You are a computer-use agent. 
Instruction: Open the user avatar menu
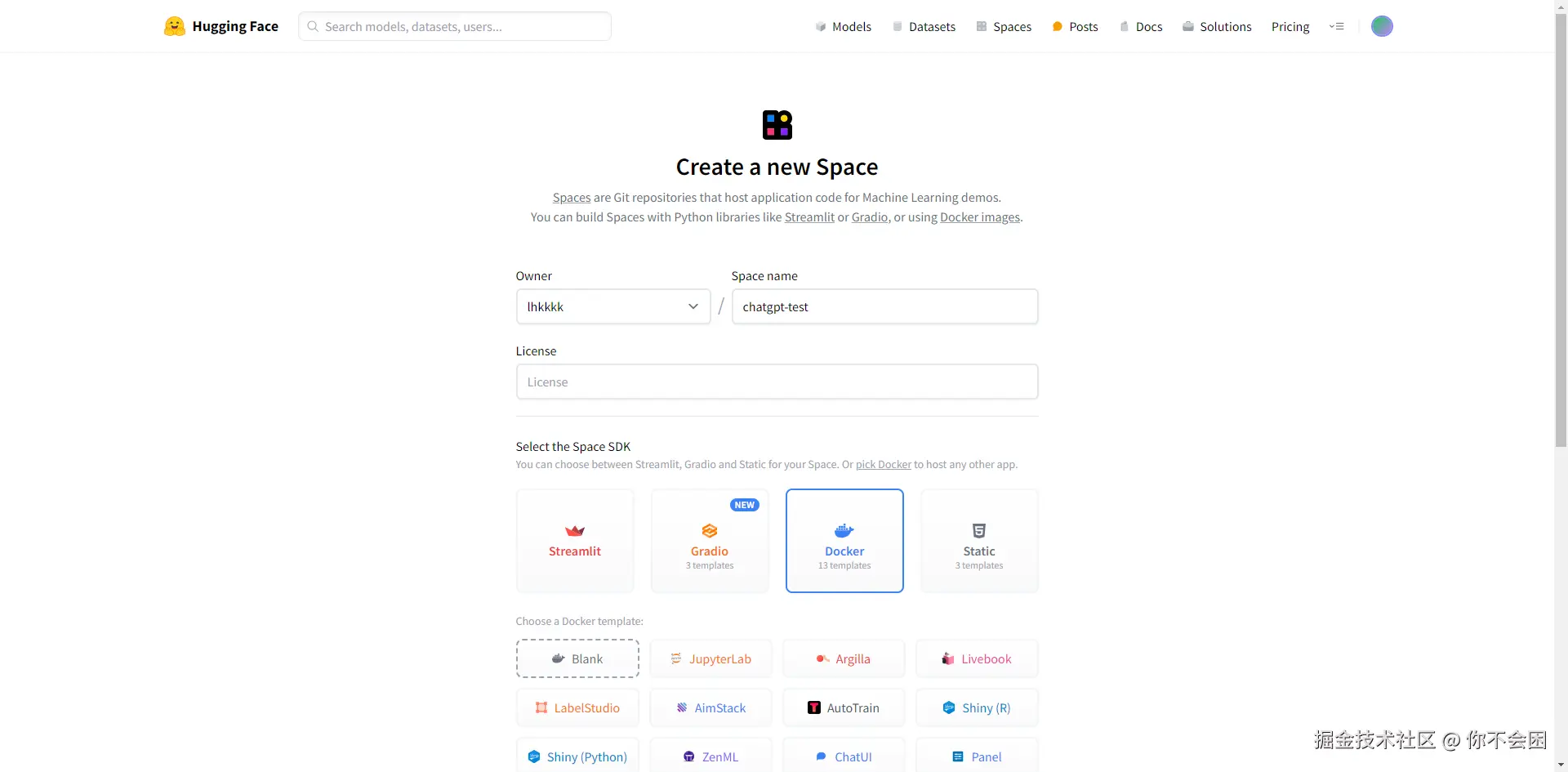(x=1382, y=26)
